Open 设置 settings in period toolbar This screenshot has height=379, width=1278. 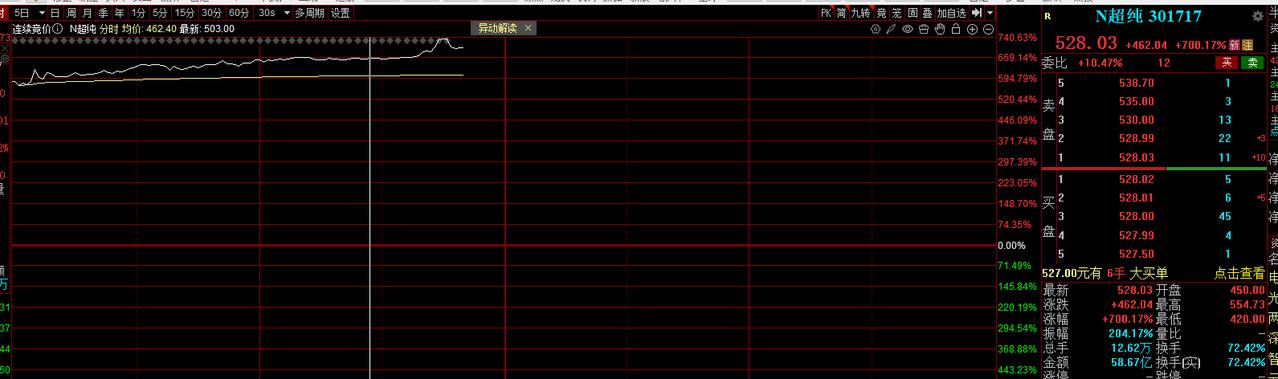click(x=340, y=13)
